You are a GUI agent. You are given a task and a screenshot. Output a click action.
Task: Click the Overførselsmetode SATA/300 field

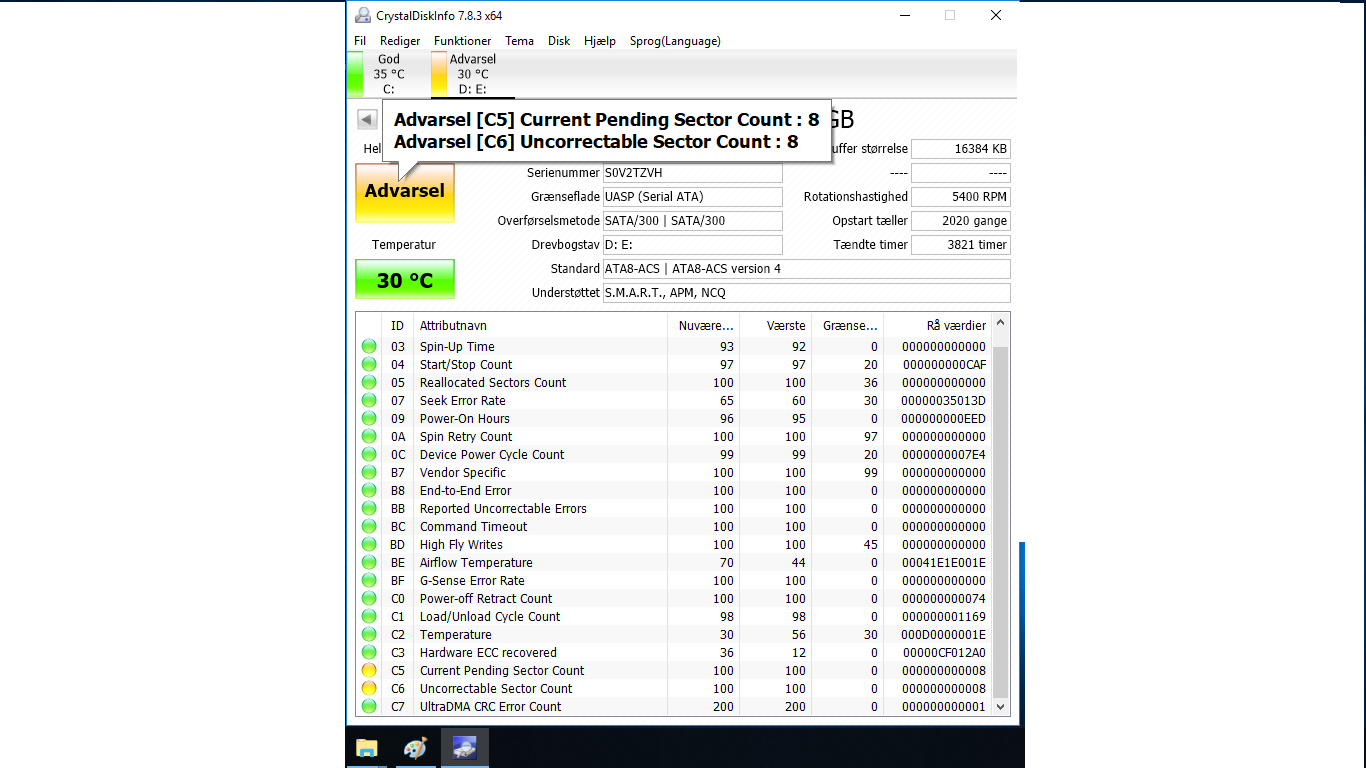pyautogui.click(x=692, y=221)
